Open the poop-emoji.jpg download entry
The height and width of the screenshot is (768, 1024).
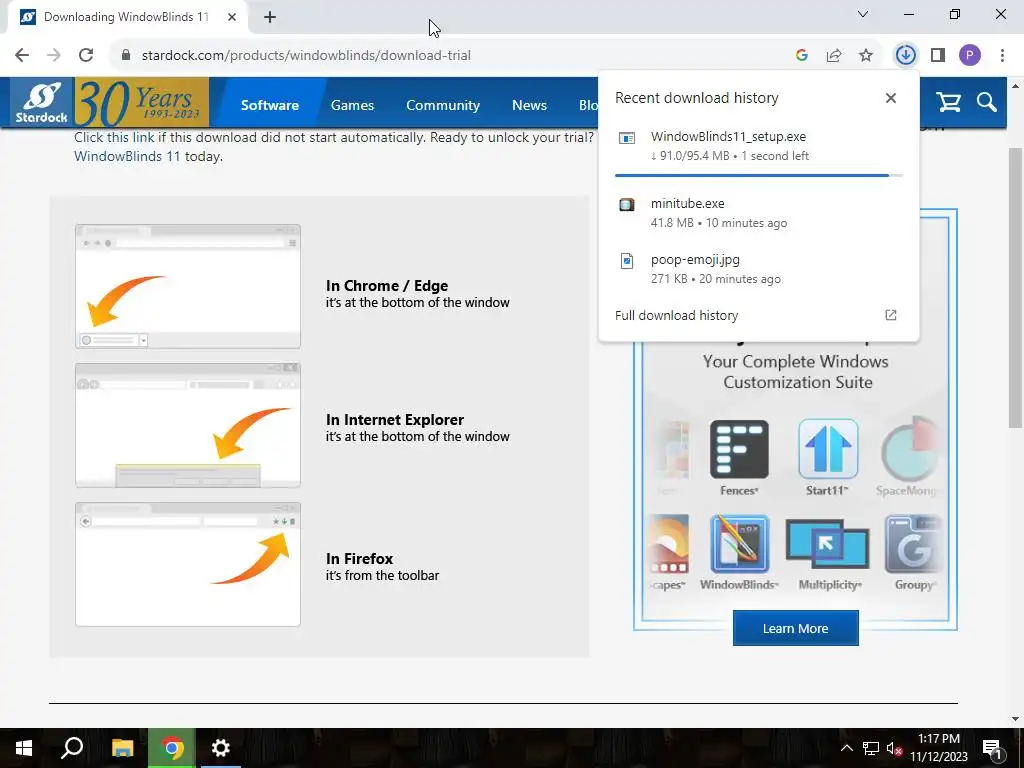[758, 269]
